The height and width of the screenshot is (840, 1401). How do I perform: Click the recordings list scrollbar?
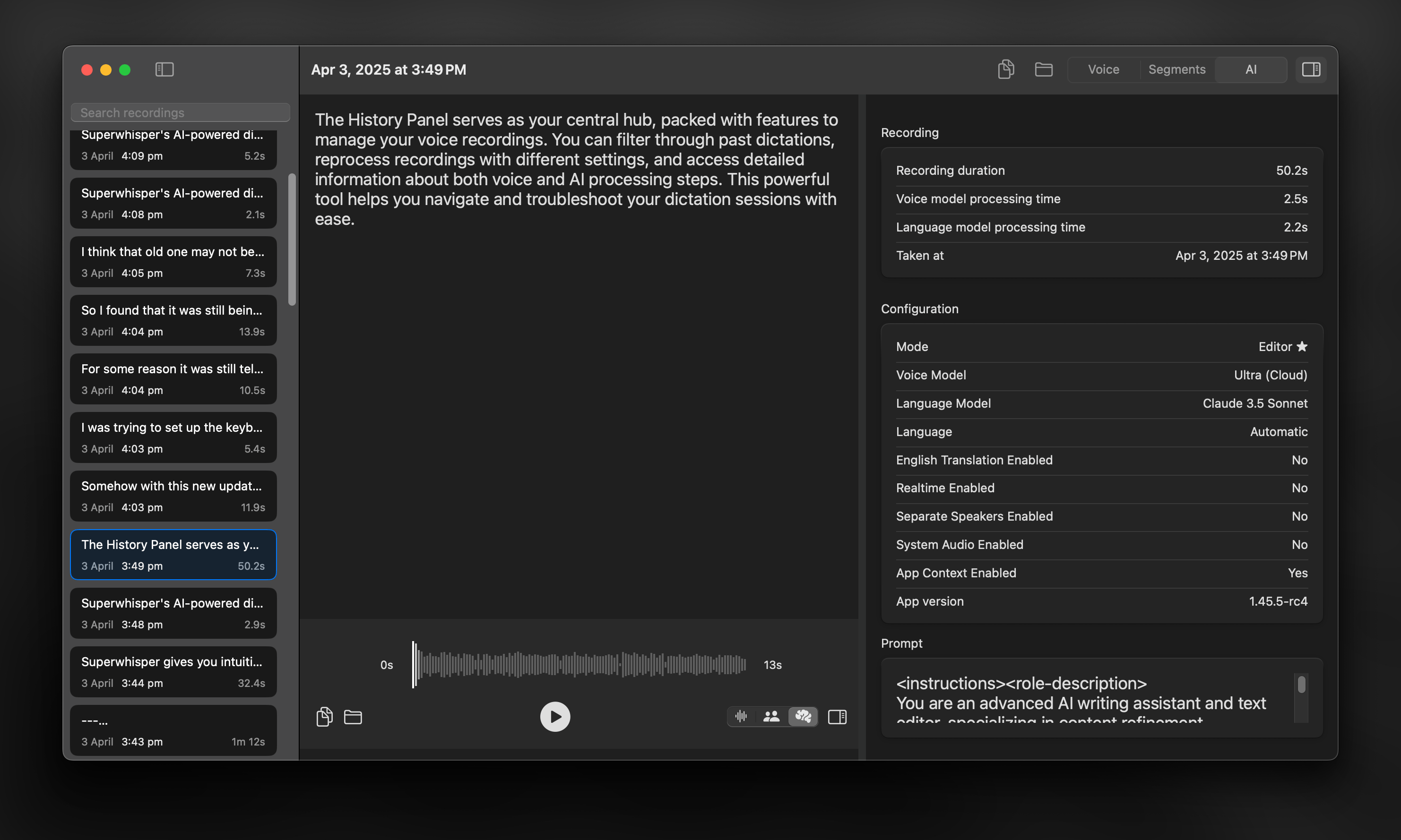coord(292,240)
